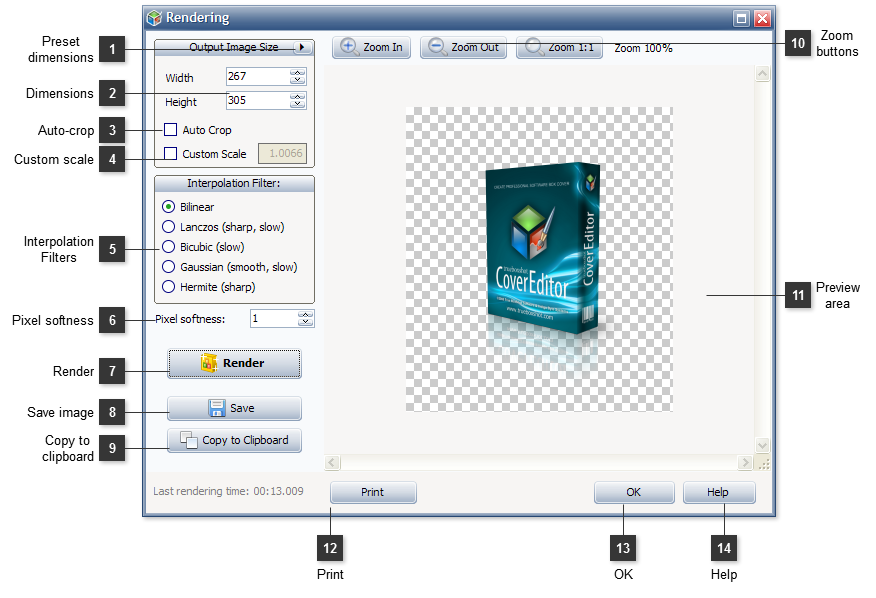876x598 pixels.
Task: Click the 'Last rendering time: 00:13.009' text
Action: [228, 491]
